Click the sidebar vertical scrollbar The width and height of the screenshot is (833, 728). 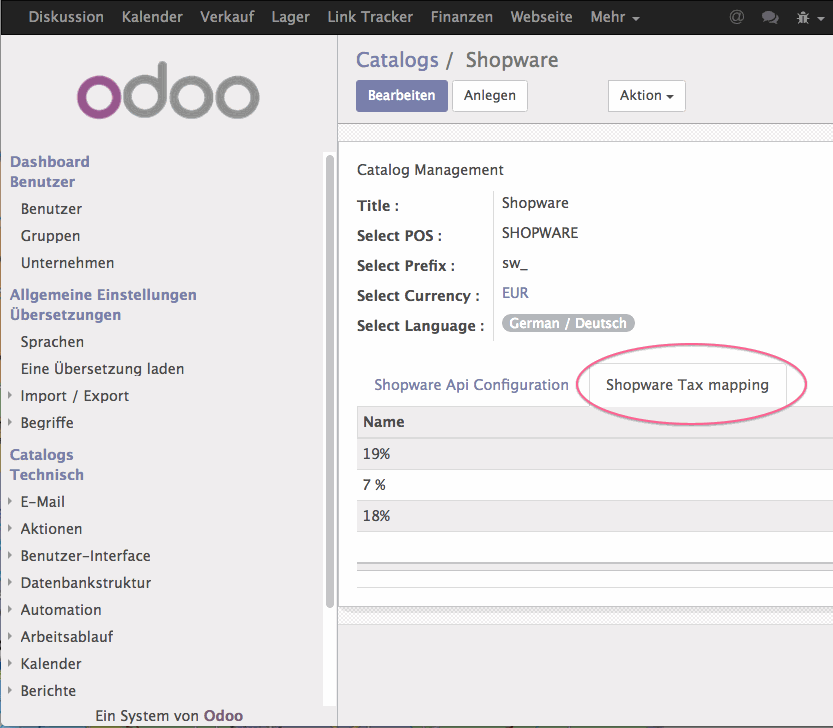(x=329, y=380)
